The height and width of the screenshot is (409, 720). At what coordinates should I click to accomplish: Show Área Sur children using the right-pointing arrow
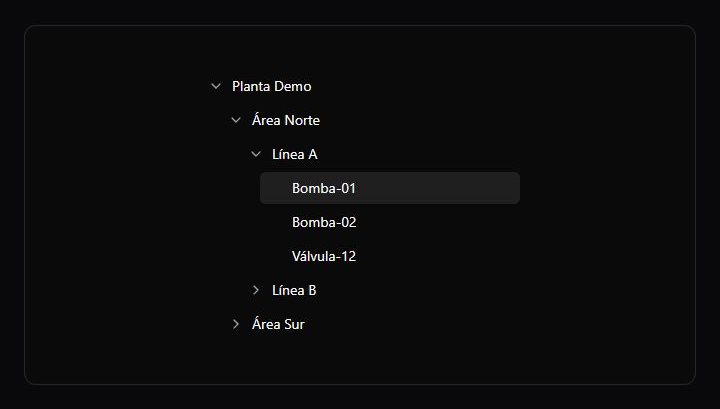(x=236, y=324)
